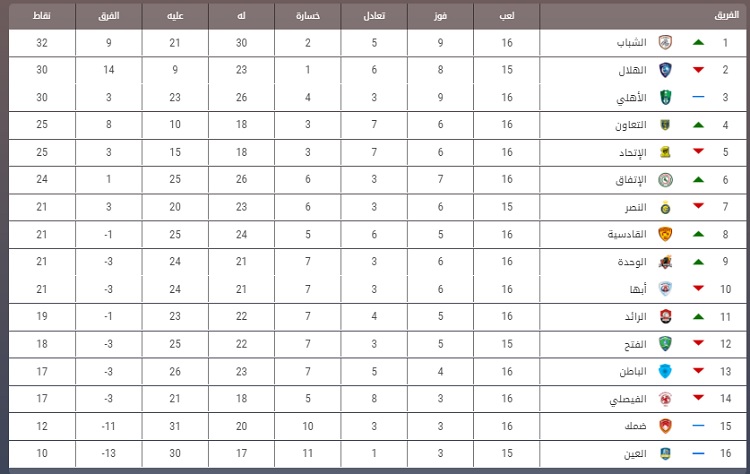
Task: Click the القادسية orange crest
Action: pyautogui.click(x=665, y=234)
